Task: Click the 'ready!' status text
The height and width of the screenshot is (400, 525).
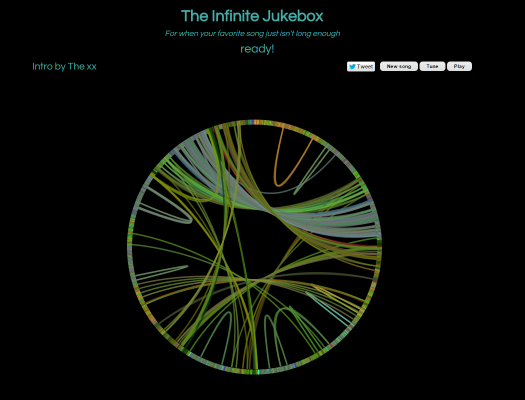Action: 257,49
